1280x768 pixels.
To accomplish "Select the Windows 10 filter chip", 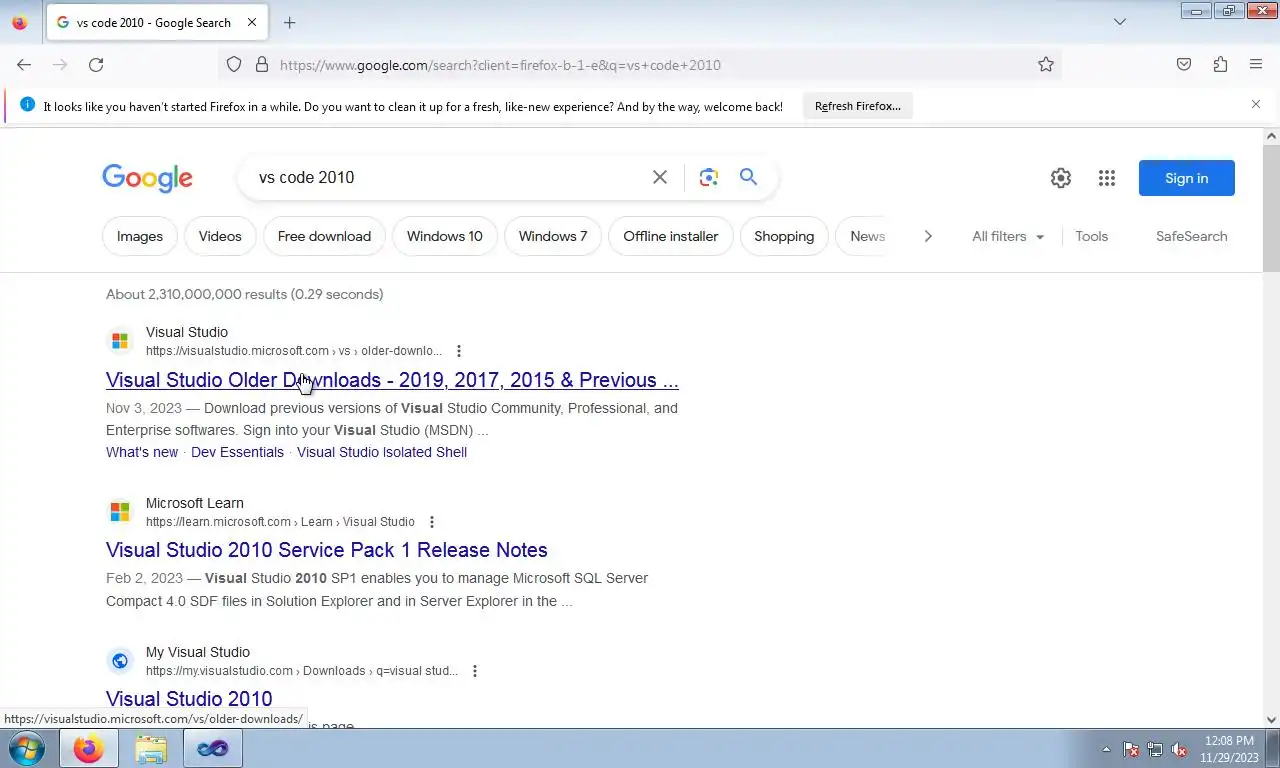I will [x=445, y=236].
